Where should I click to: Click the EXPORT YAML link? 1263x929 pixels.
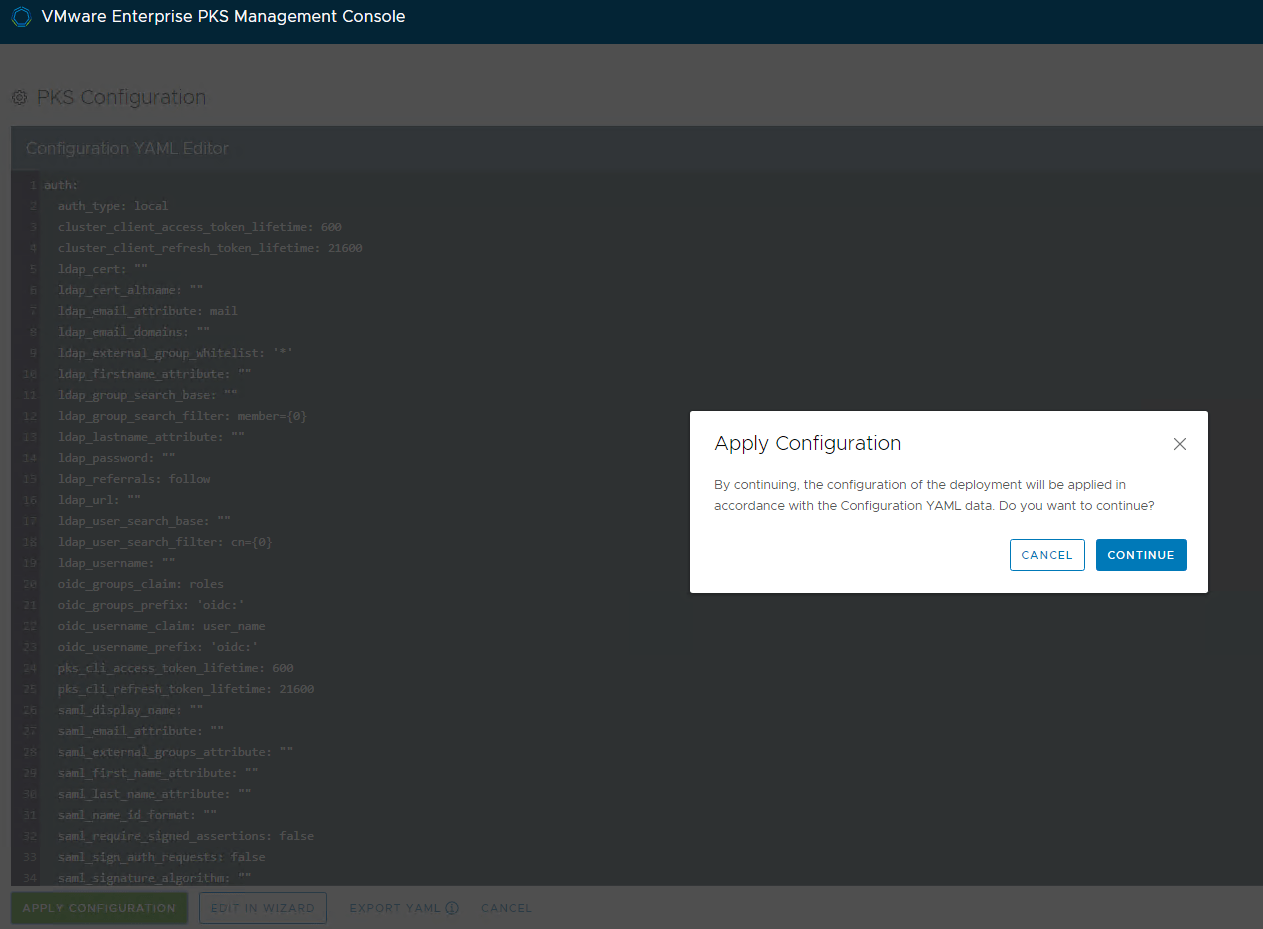click(x=395, y=908)
